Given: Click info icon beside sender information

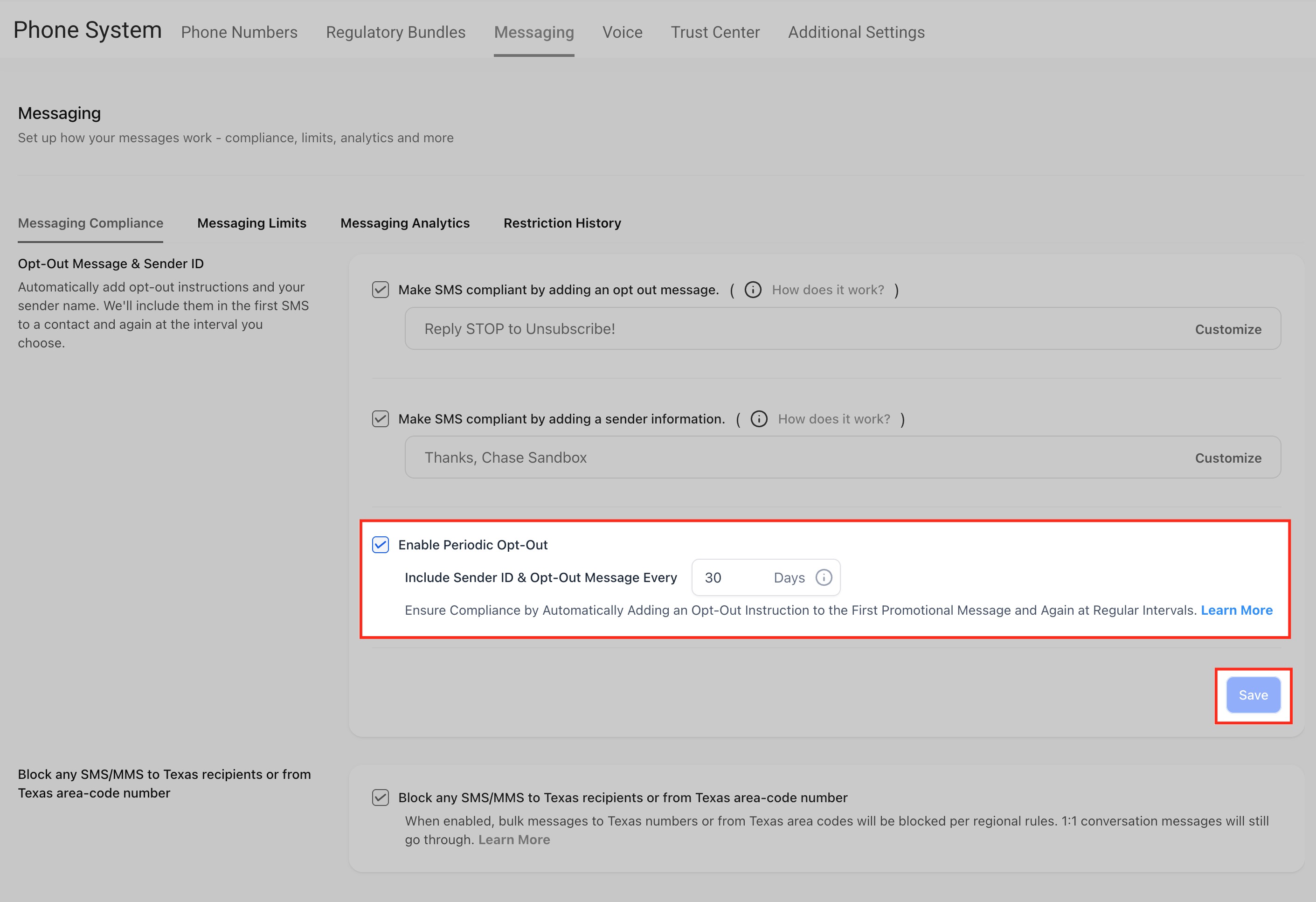Looking at the screenshot, I should coord(759,419).
